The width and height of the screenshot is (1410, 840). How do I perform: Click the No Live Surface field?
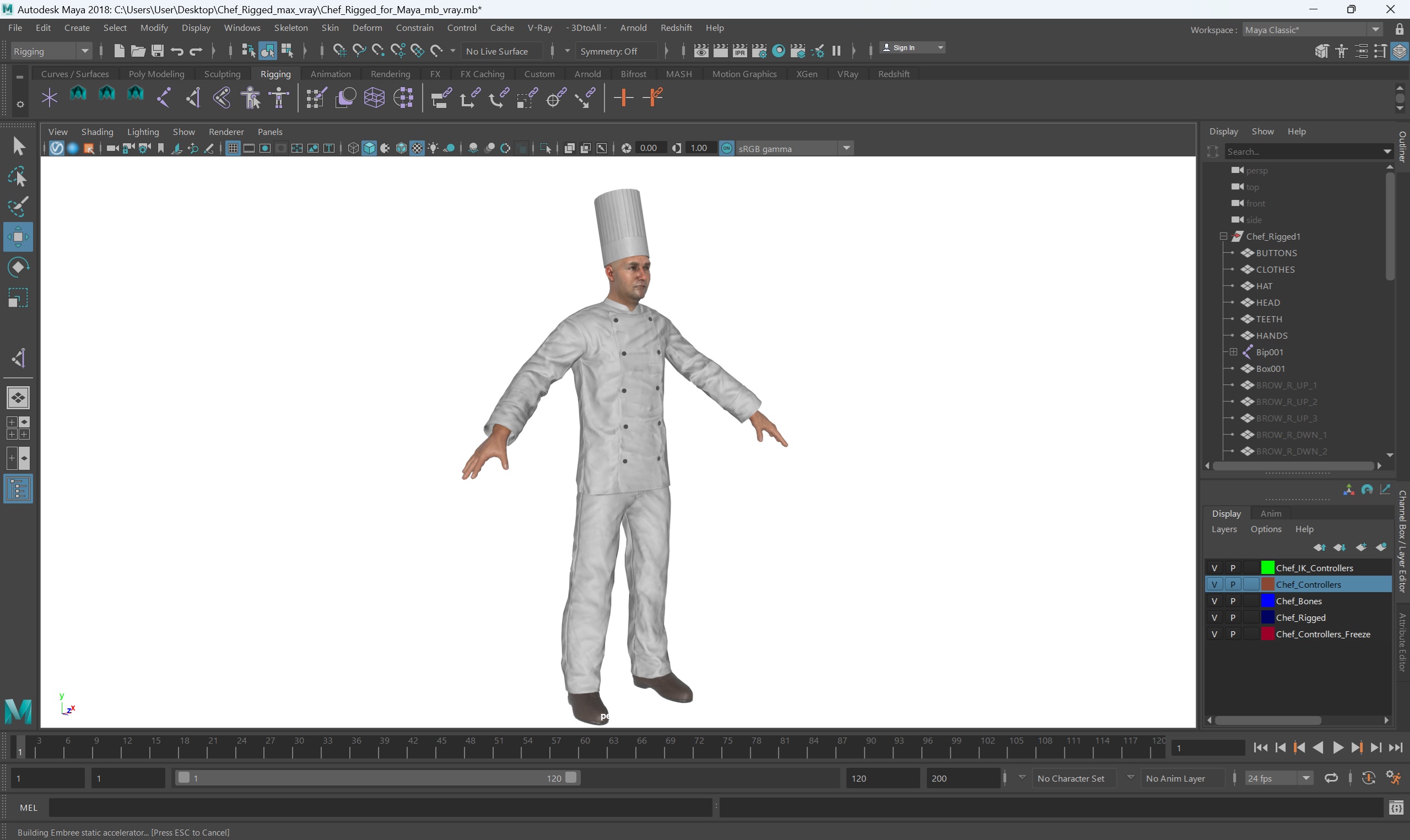click(x=503, y=51)
